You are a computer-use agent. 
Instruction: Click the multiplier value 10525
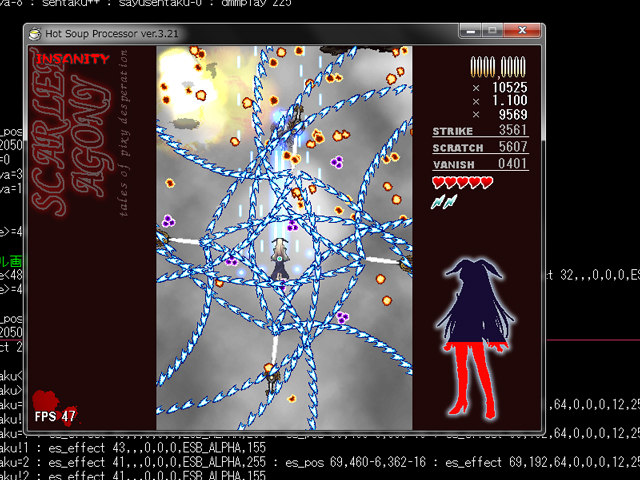pos(510,87)
